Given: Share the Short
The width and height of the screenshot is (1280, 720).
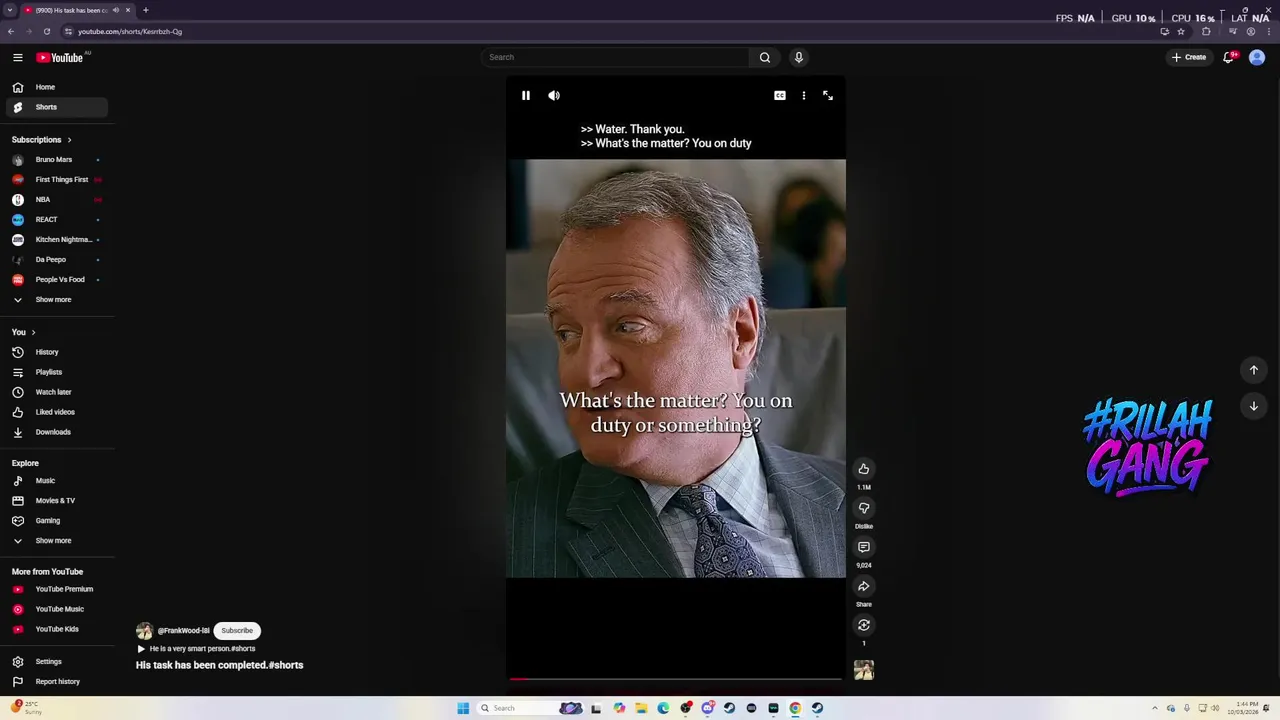Looking at the screenshot, I should (x=864, y=586).
